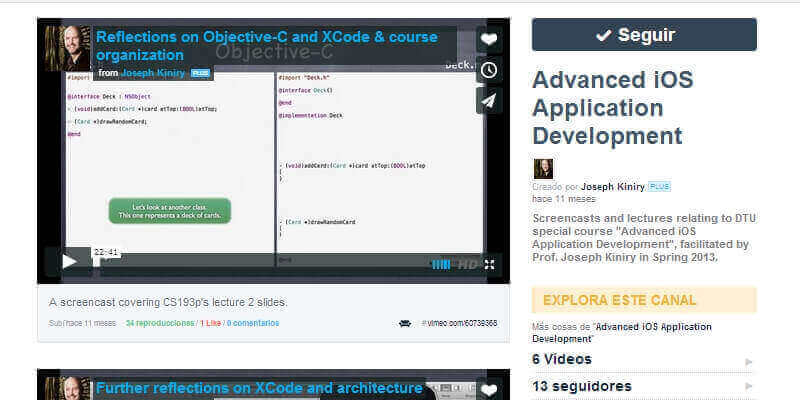Add first video to Watch Later
This screenshot has width=800, height=400.
(488, 70)
